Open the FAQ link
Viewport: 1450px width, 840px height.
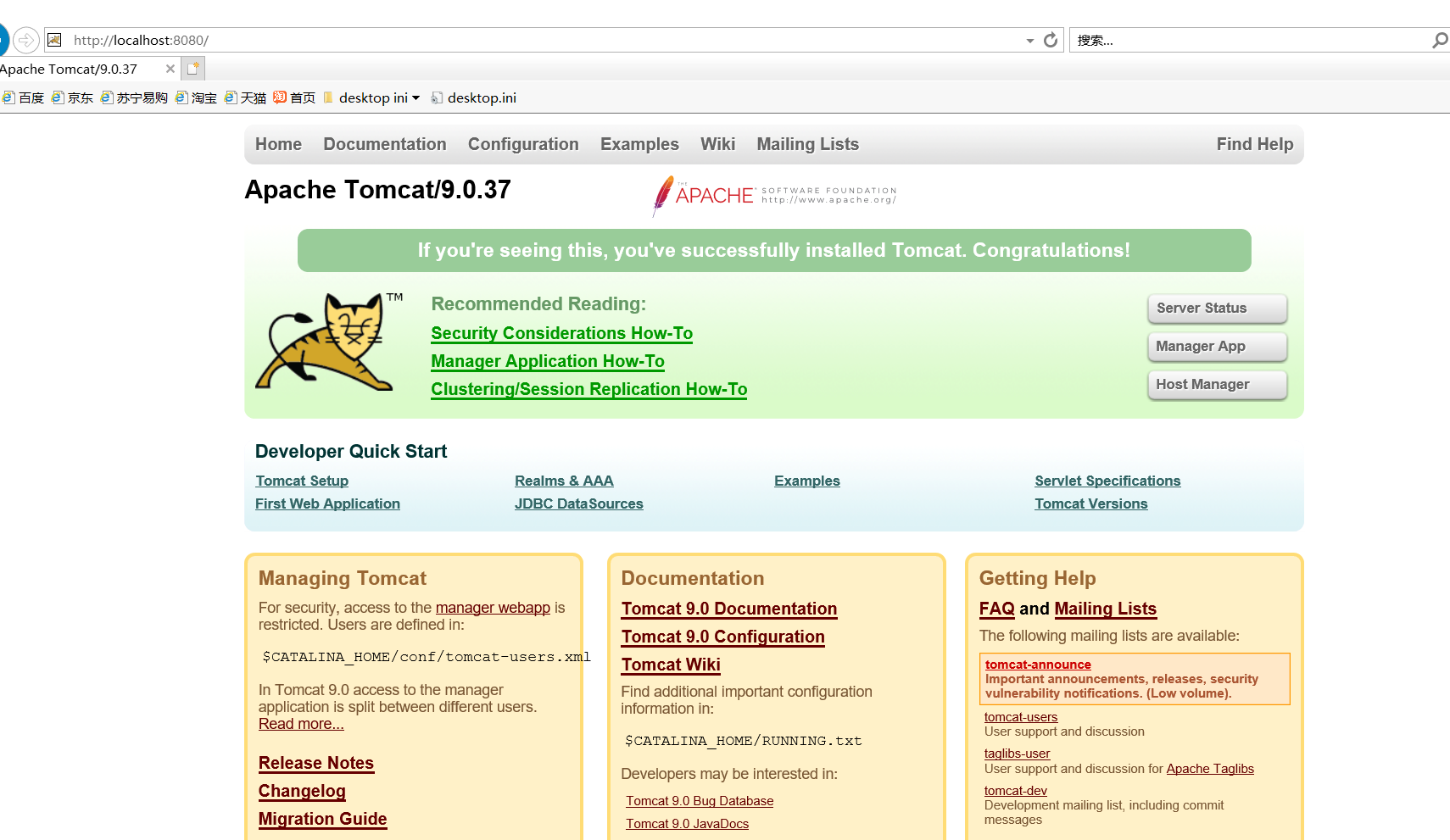(997, 609)
